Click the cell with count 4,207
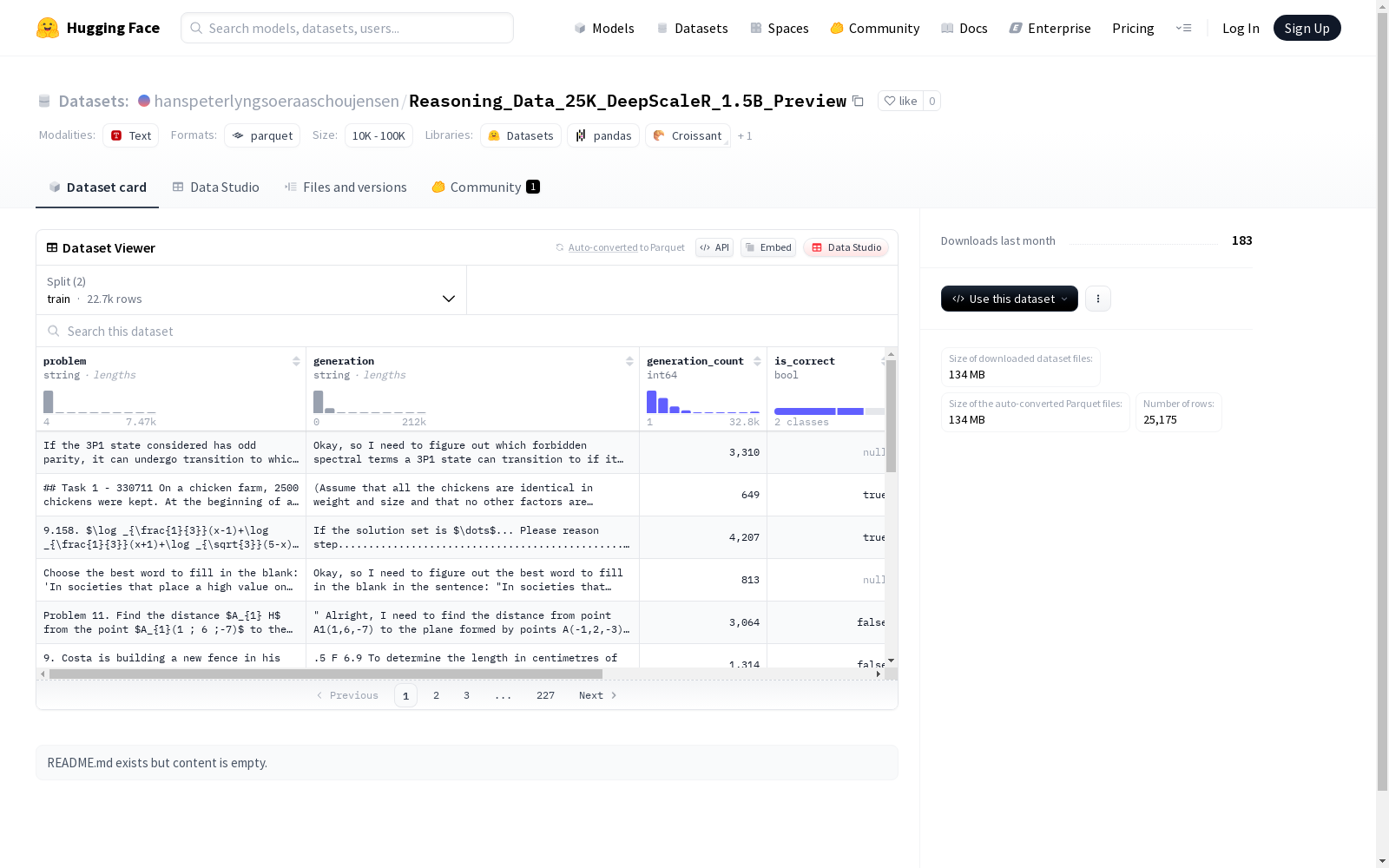1389x868 pixels. 703,537
